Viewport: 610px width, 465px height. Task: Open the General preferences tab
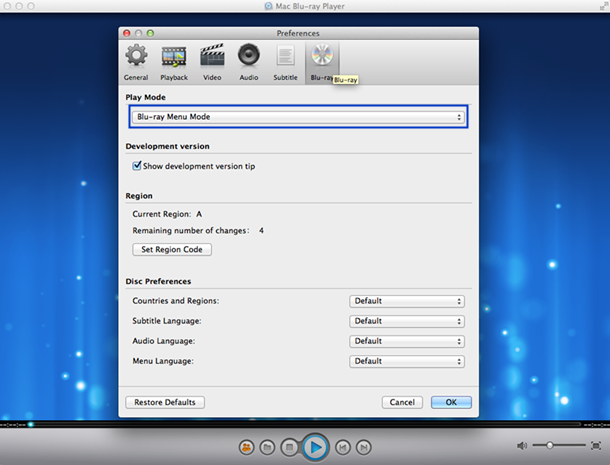[x=136, y=62]
